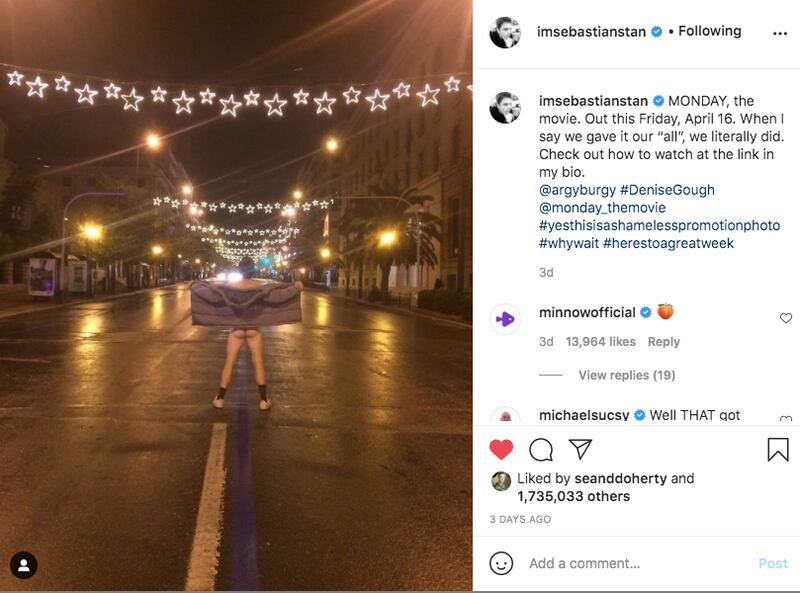800x593 pixels.
Task: Type in Add a comment field
Action: click(640, 563)
